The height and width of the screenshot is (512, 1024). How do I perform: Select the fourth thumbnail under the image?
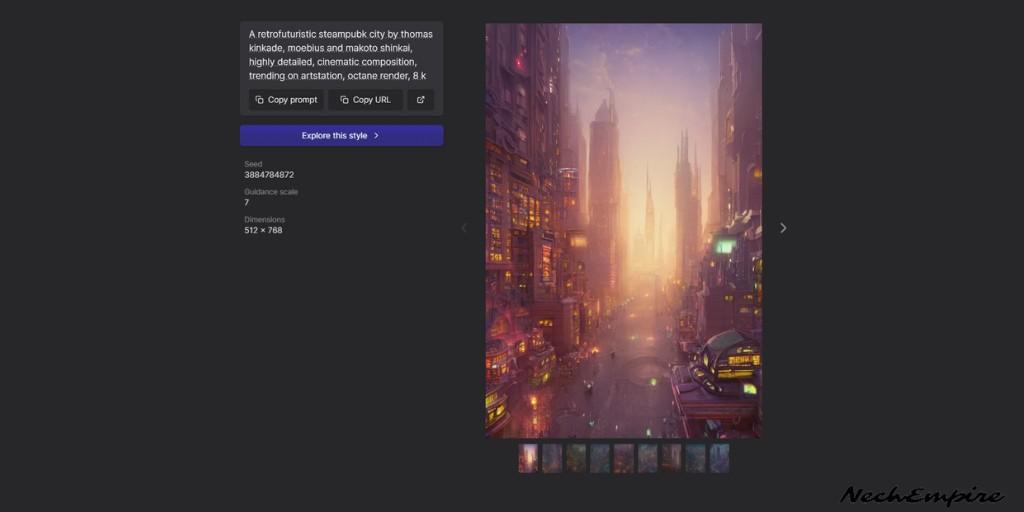pyautogui.click(x=600, y=458)
